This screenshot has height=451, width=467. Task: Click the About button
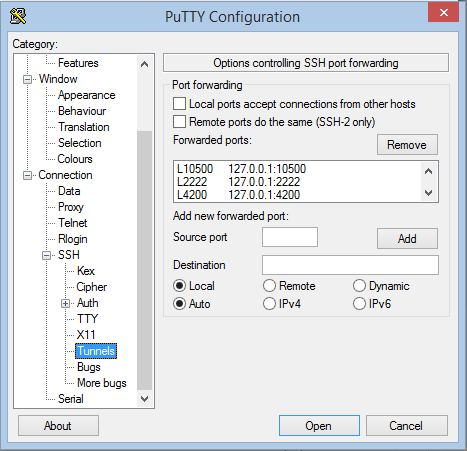[58, 426]
